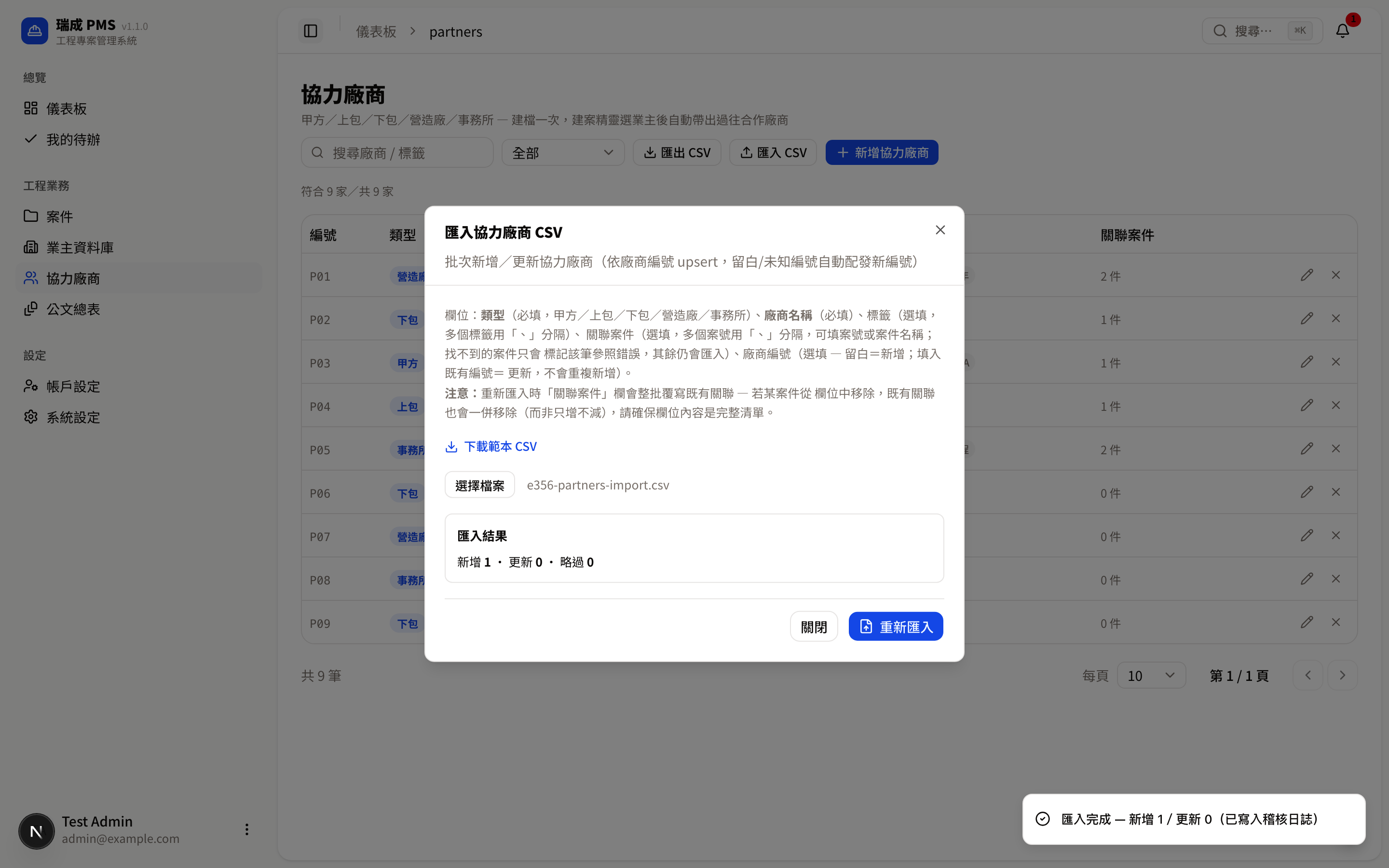Delete partner P06 with the X icon
This screenshot has height=868, width=1389.
(x=1335, y=492)
